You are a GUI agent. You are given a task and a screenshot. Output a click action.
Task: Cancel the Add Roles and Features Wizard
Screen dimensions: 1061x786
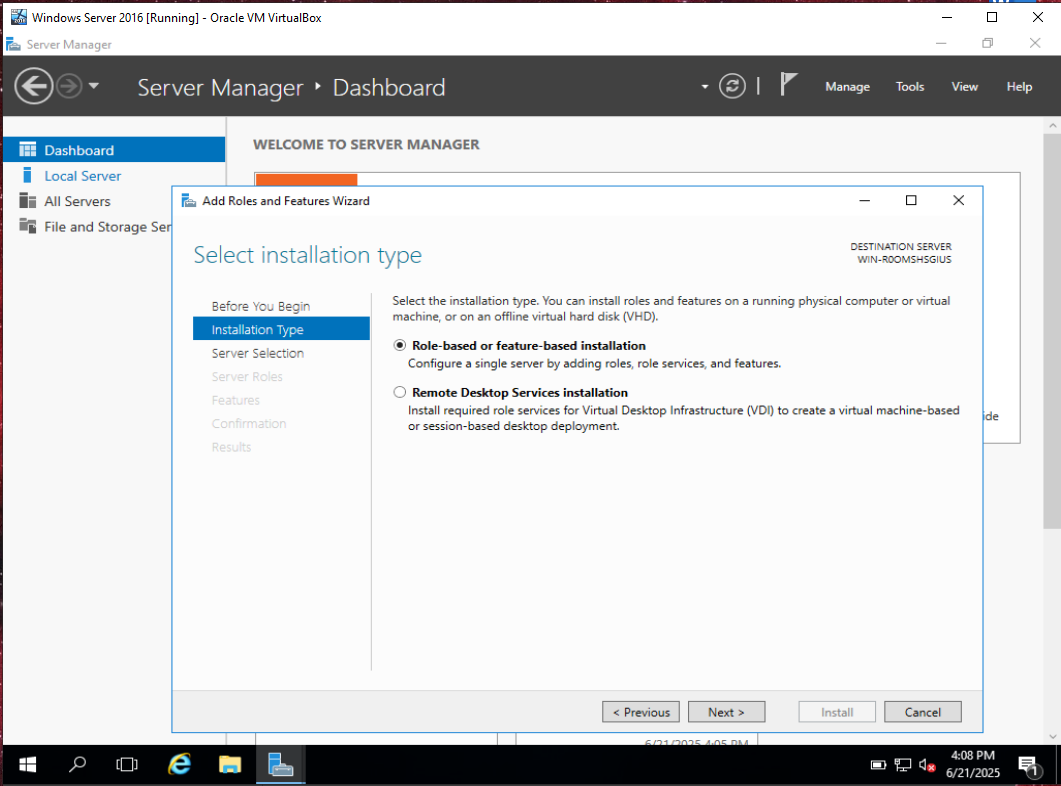(923, 712)
